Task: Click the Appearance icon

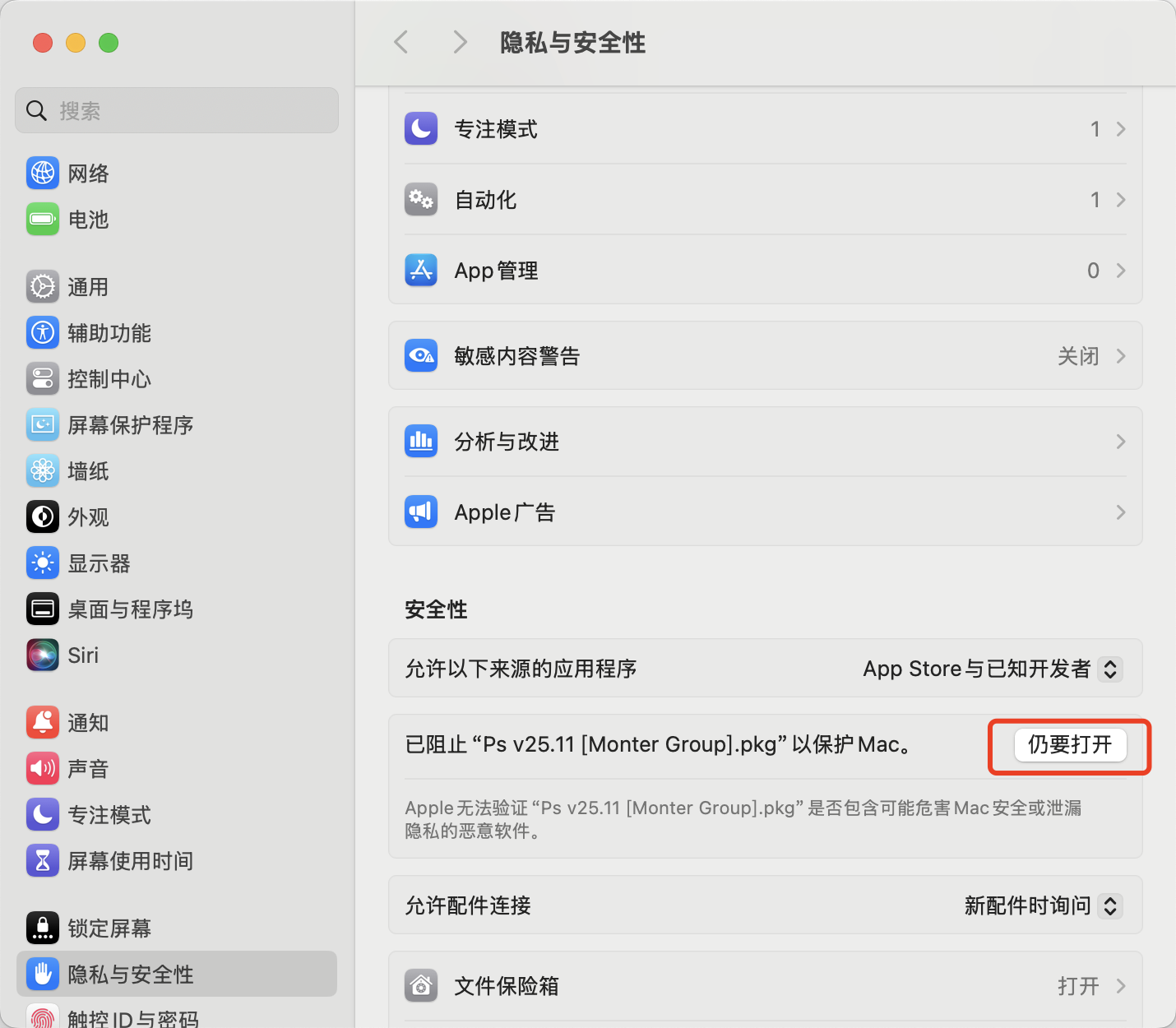Action: [x=43, y=517]
